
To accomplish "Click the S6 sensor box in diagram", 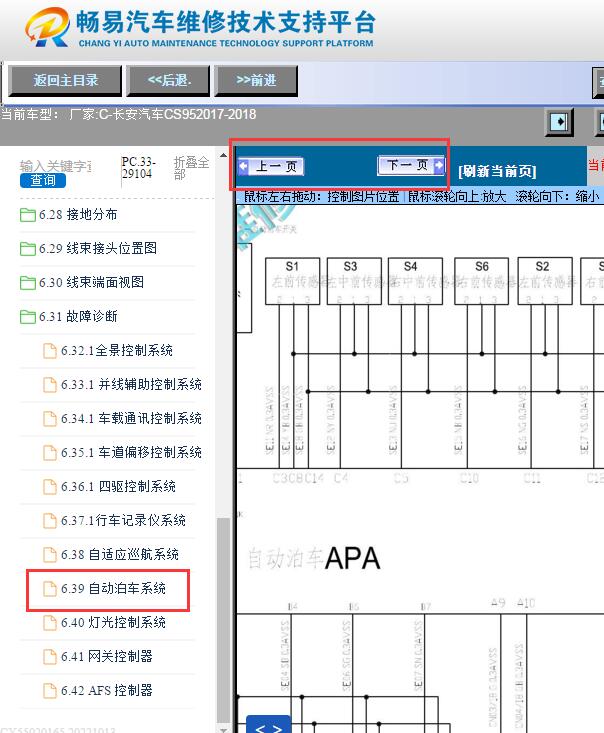I will [x=482, y=281].
